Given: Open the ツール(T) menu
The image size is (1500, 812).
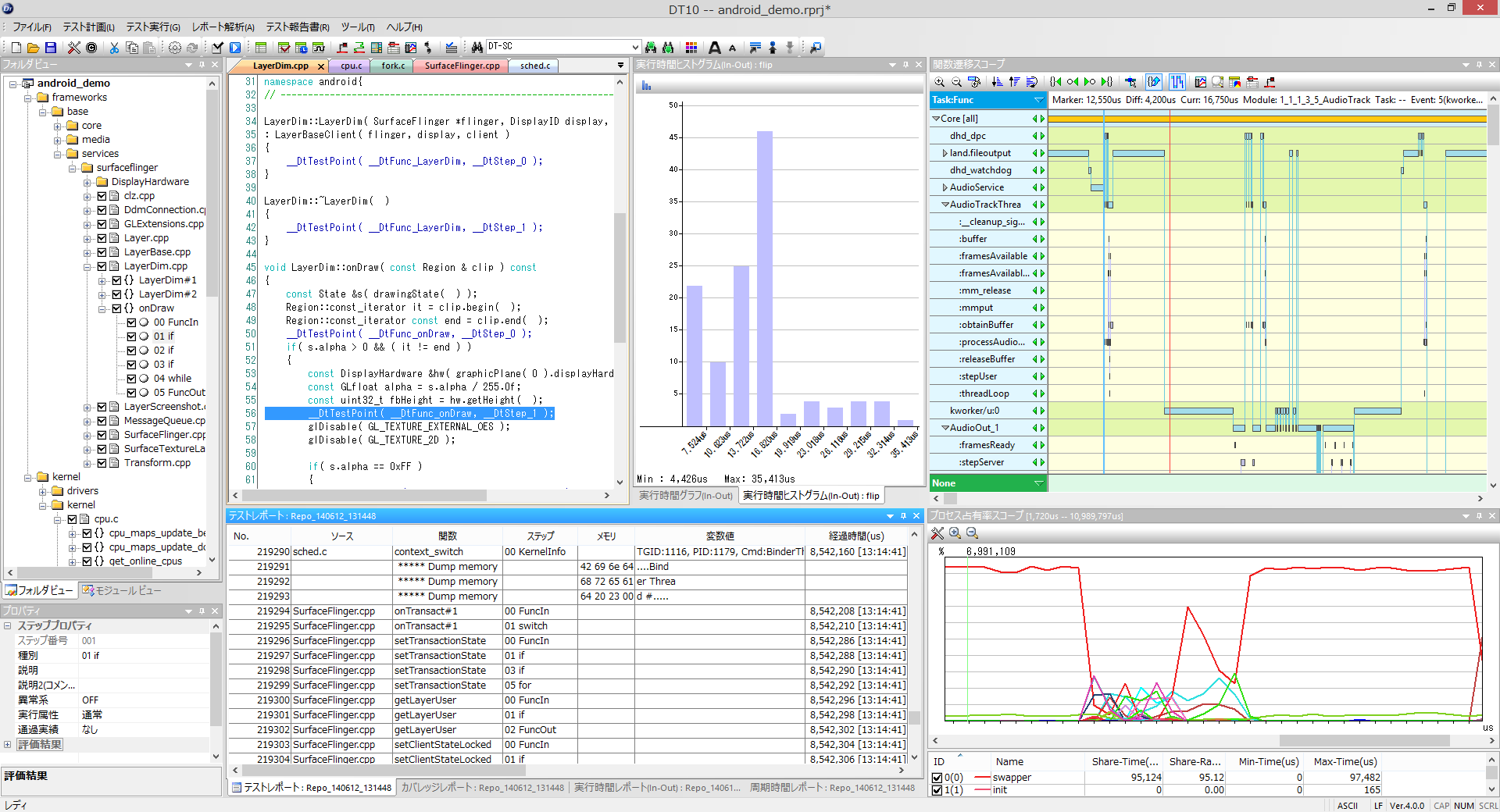Looking at the screenshot, I should (358, 27).
